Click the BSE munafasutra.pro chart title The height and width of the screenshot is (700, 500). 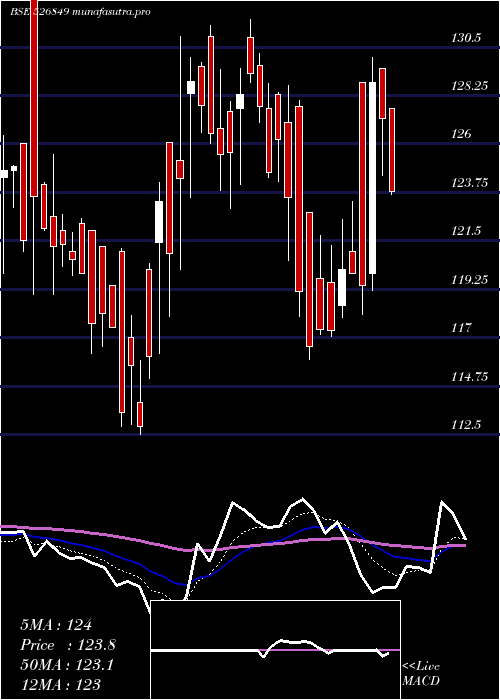[x=80, y=12]
